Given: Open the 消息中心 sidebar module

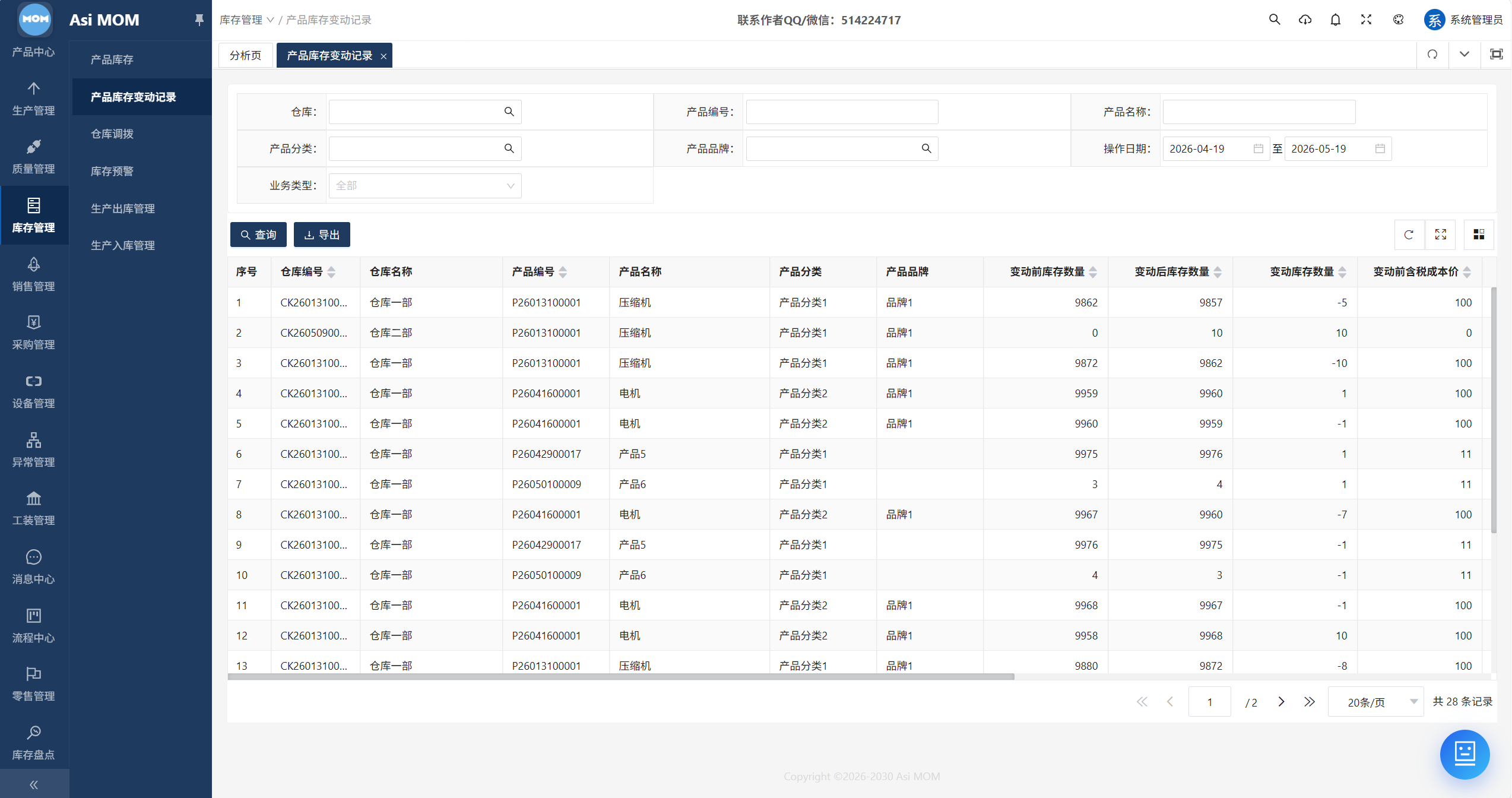Looking at the screenshot, I should [x=34, y=566].
